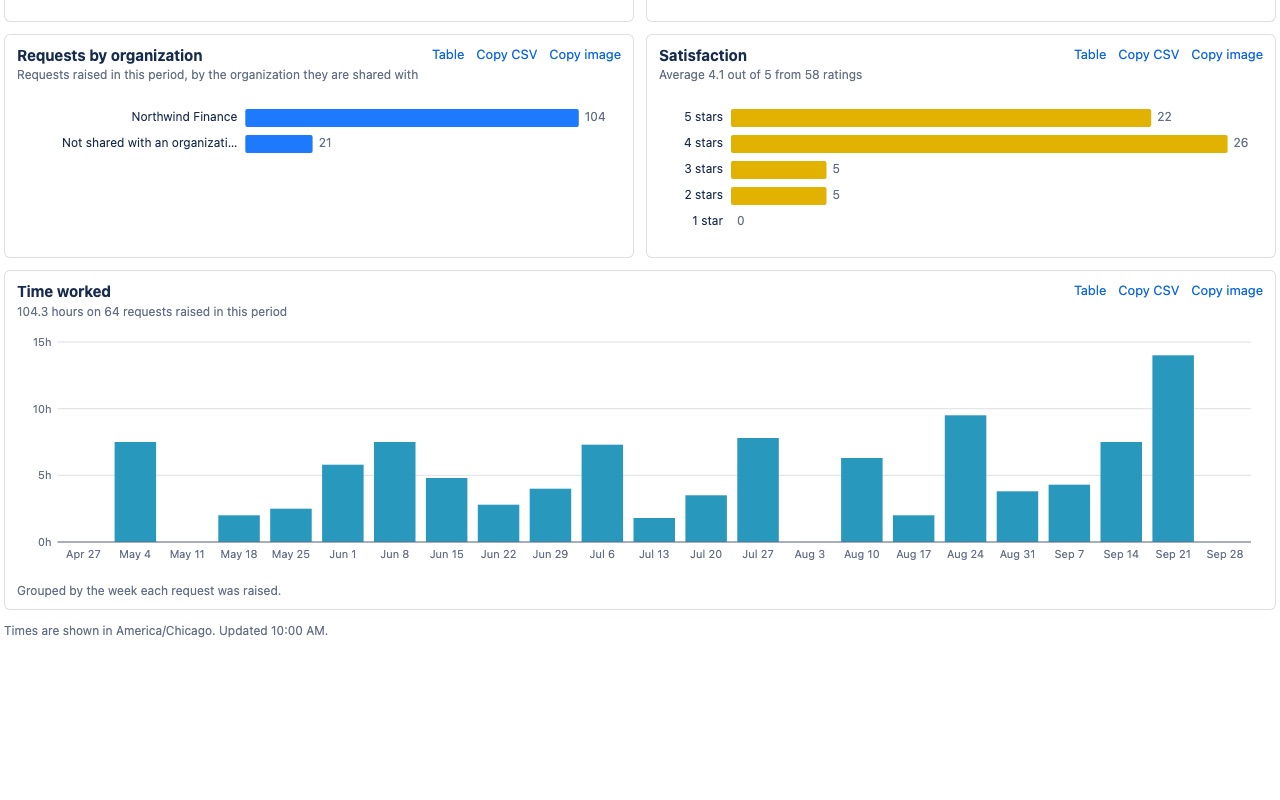Click the Requests by organization heading
Viewport: 1280px width, 800px height.
click(x=110, y=56)
